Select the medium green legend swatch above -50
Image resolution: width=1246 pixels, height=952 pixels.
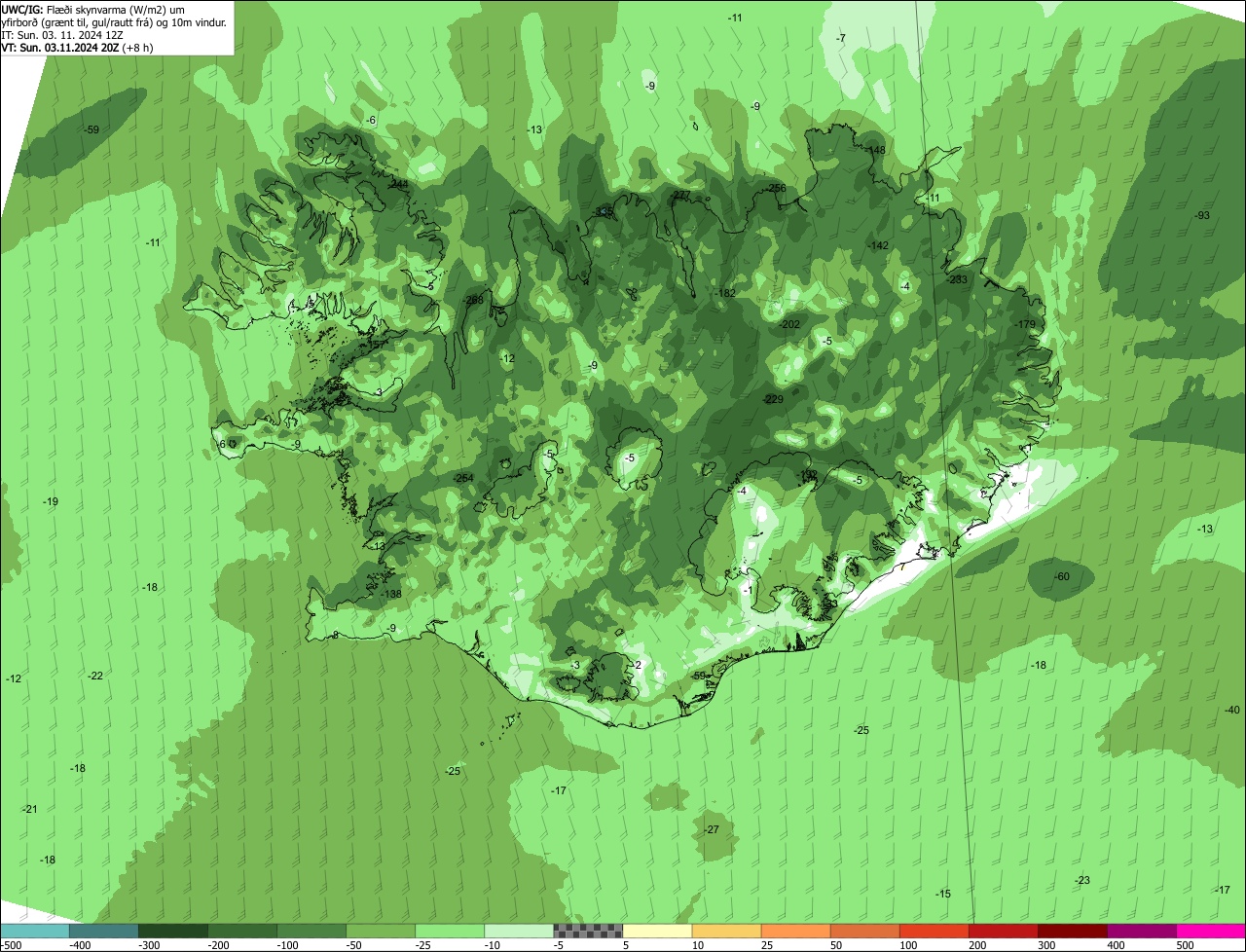(380, 931)
